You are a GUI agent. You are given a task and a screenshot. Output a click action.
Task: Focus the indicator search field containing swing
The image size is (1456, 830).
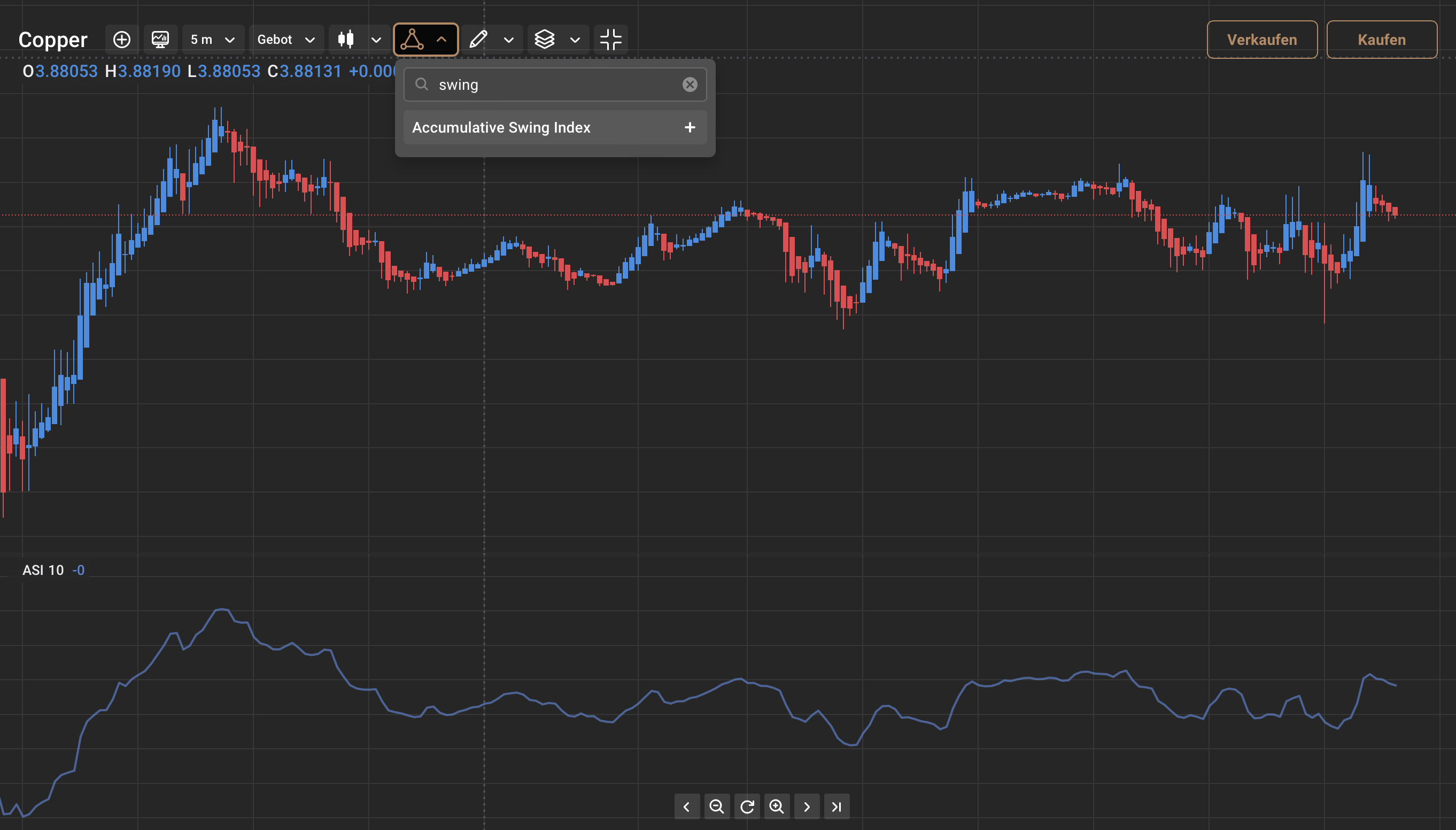click(555, 84)
